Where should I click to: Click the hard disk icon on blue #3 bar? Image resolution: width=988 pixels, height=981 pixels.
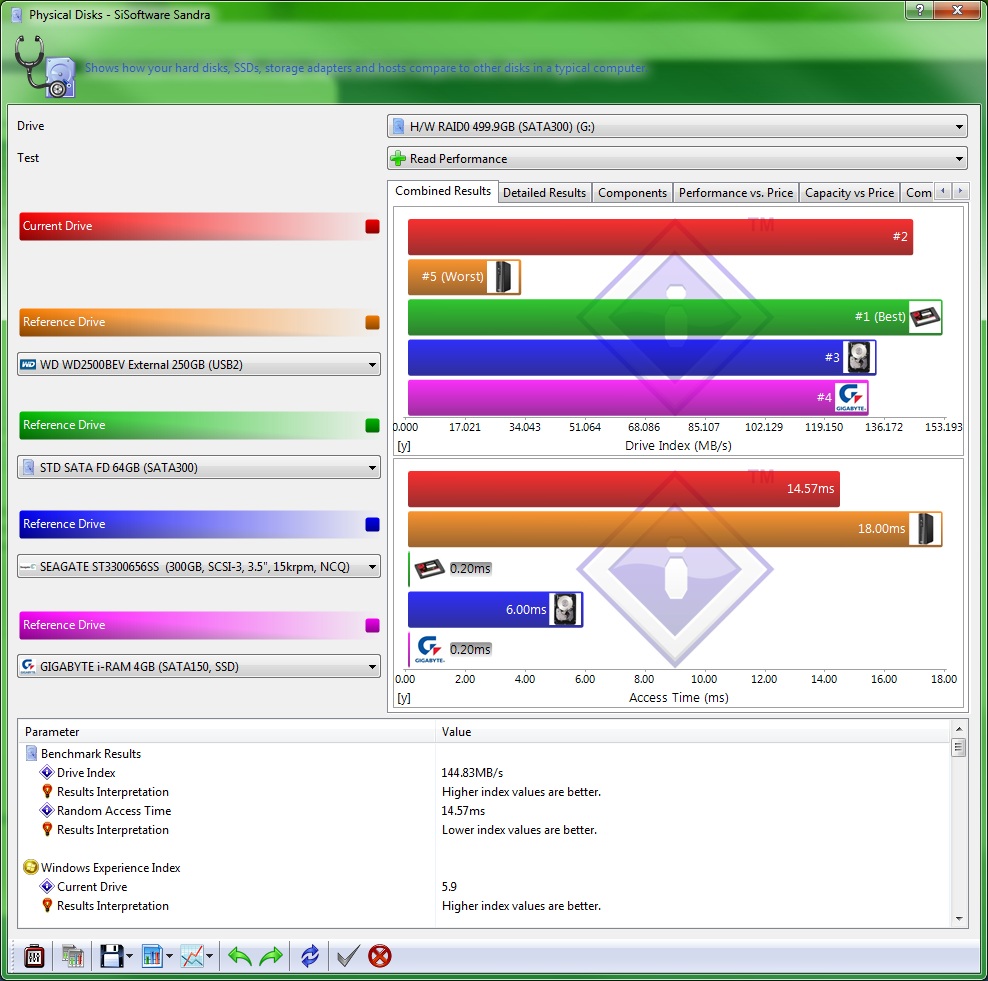pyautogui.click(x=859, y=357)
